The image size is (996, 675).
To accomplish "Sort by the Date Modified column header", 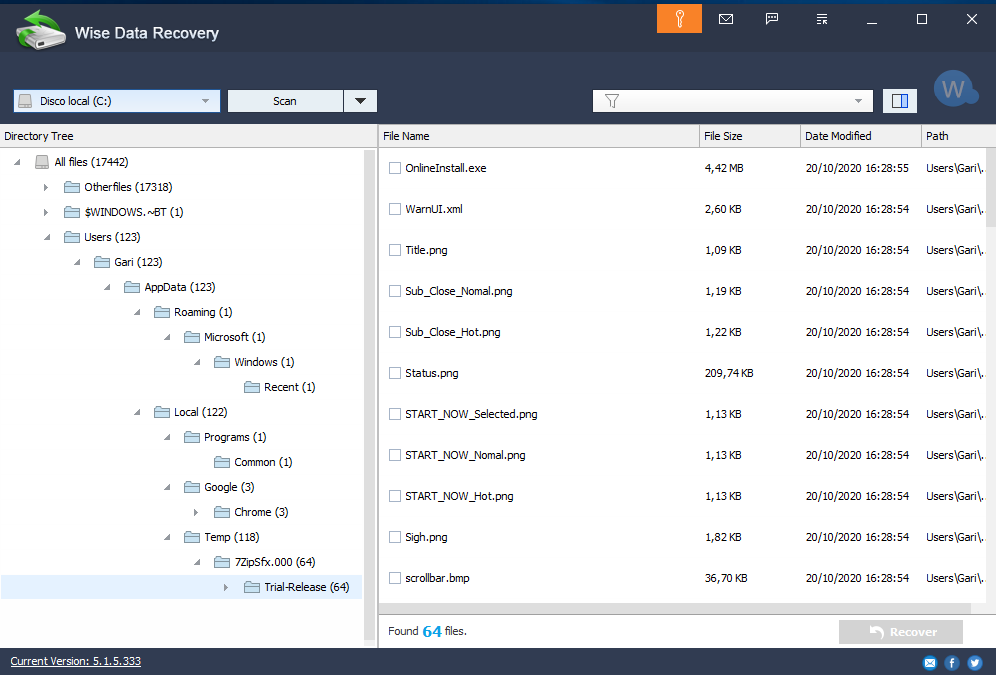I will tap(861, 136).
